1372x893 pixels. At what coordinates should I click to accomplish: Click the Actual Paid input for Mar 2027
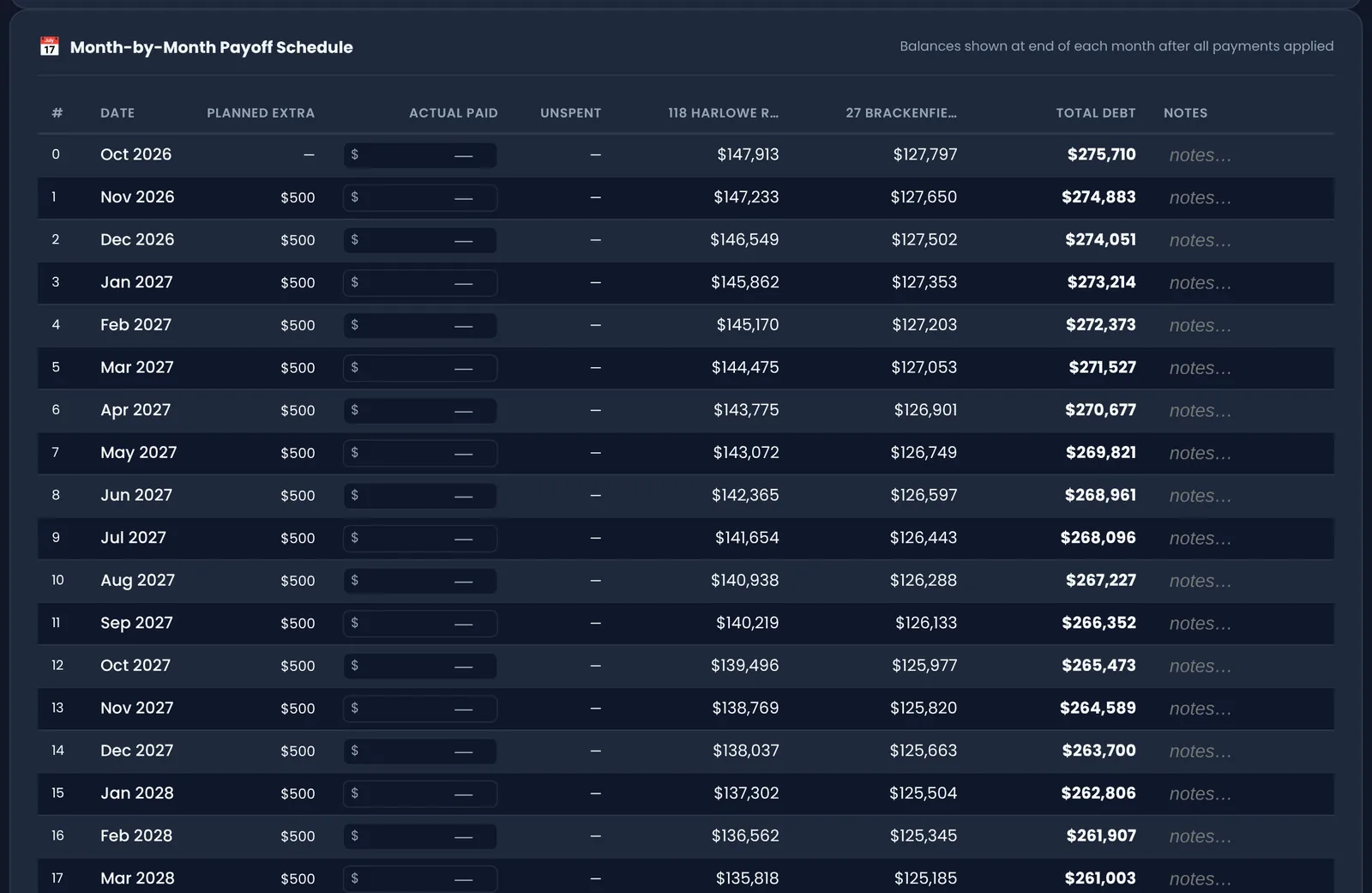coord(420,368)
